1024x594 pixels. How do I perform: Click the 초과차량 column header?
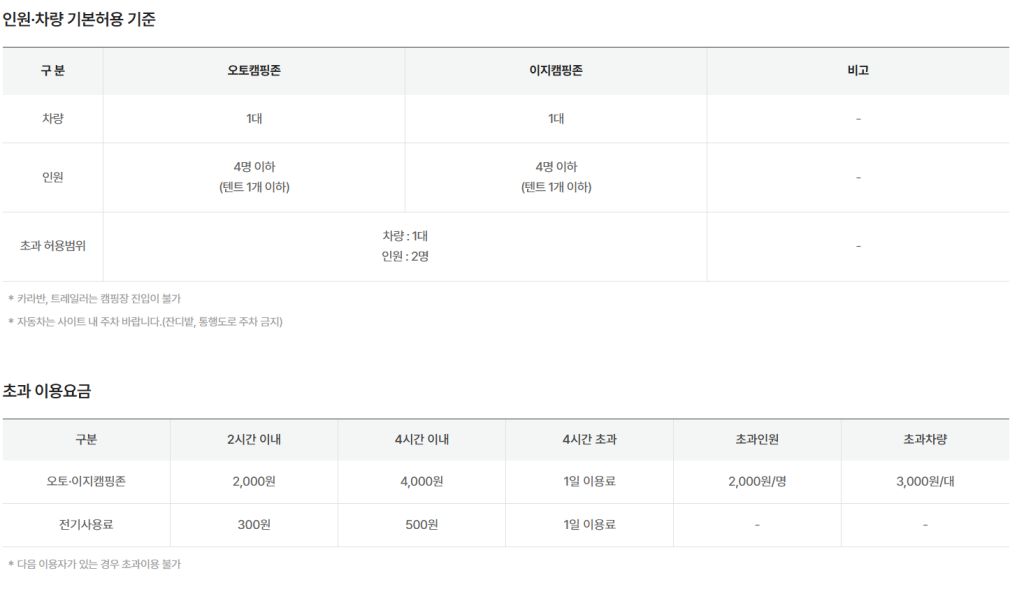click(x=925, y=439)
